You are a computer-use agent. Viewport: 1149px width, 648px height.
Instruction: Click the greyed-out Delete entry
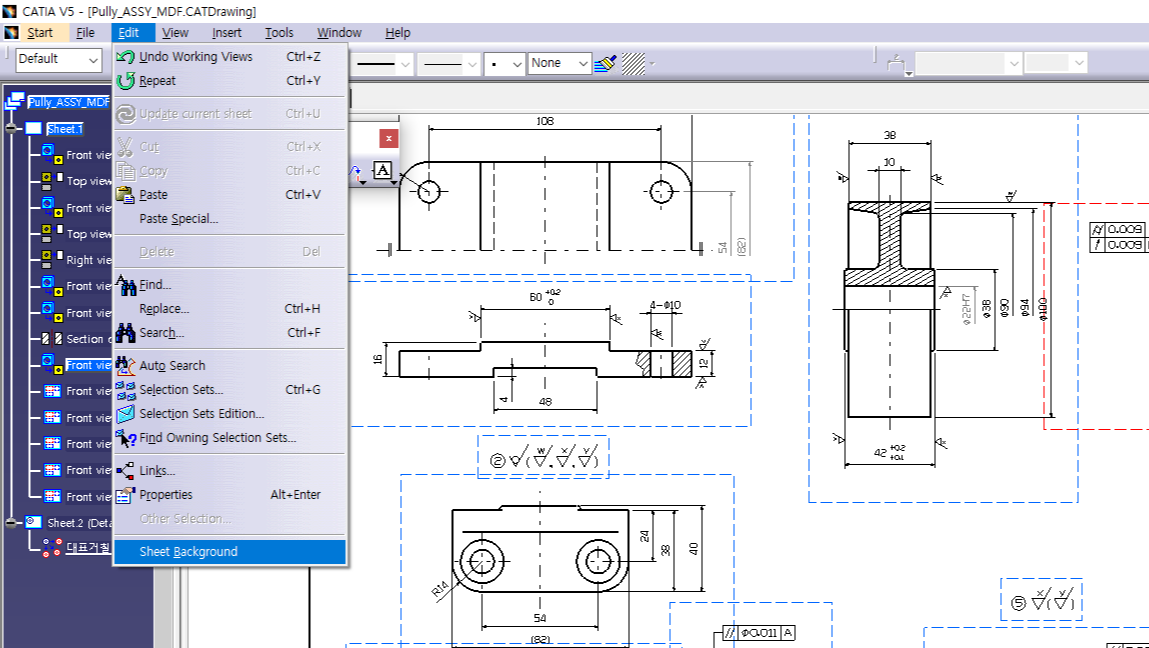pos(229,251)
